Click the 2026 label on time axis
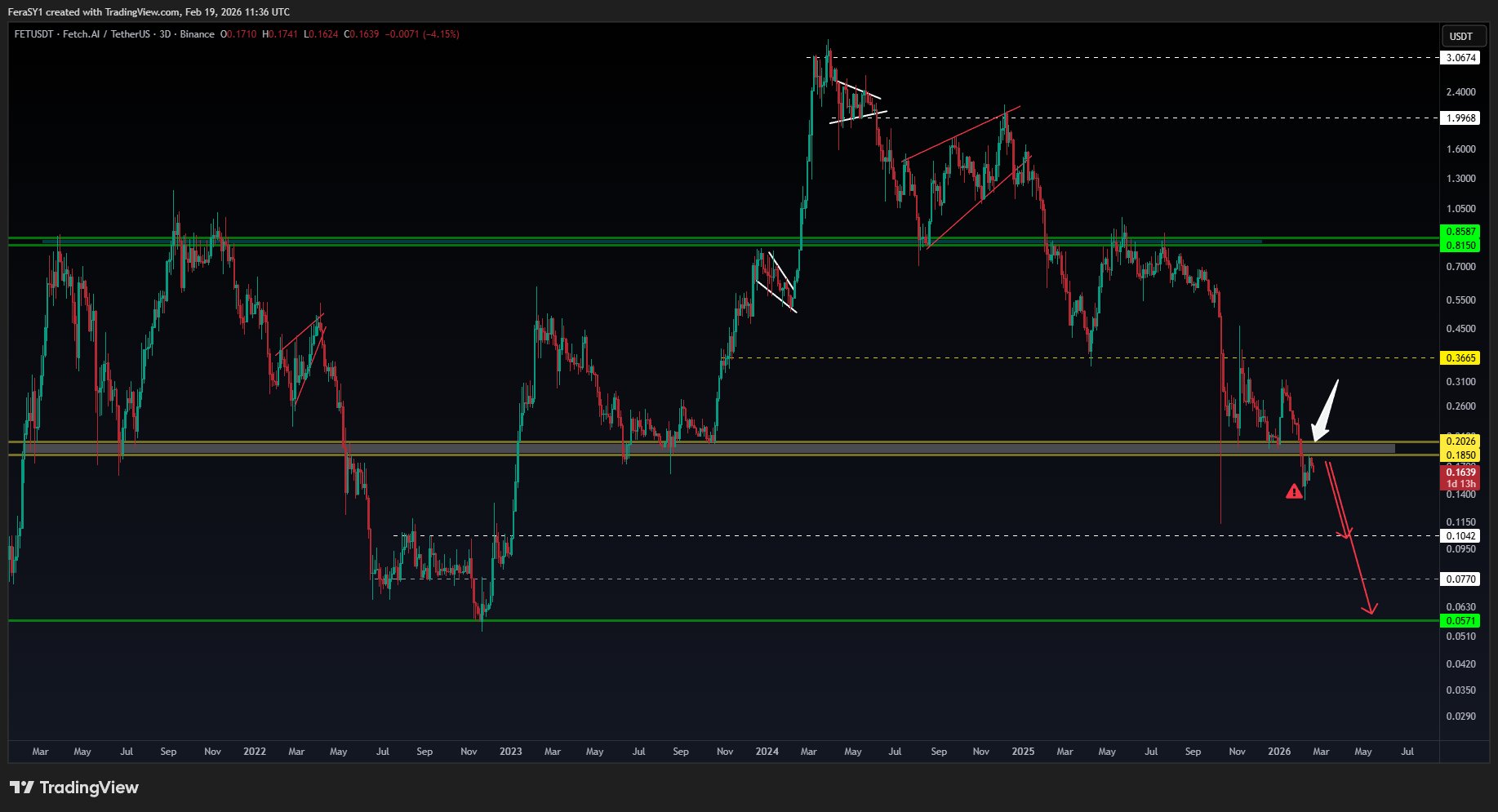The height and width of the screenshot is (812, 1498). pyautogui.click(x=1279, y=752)
